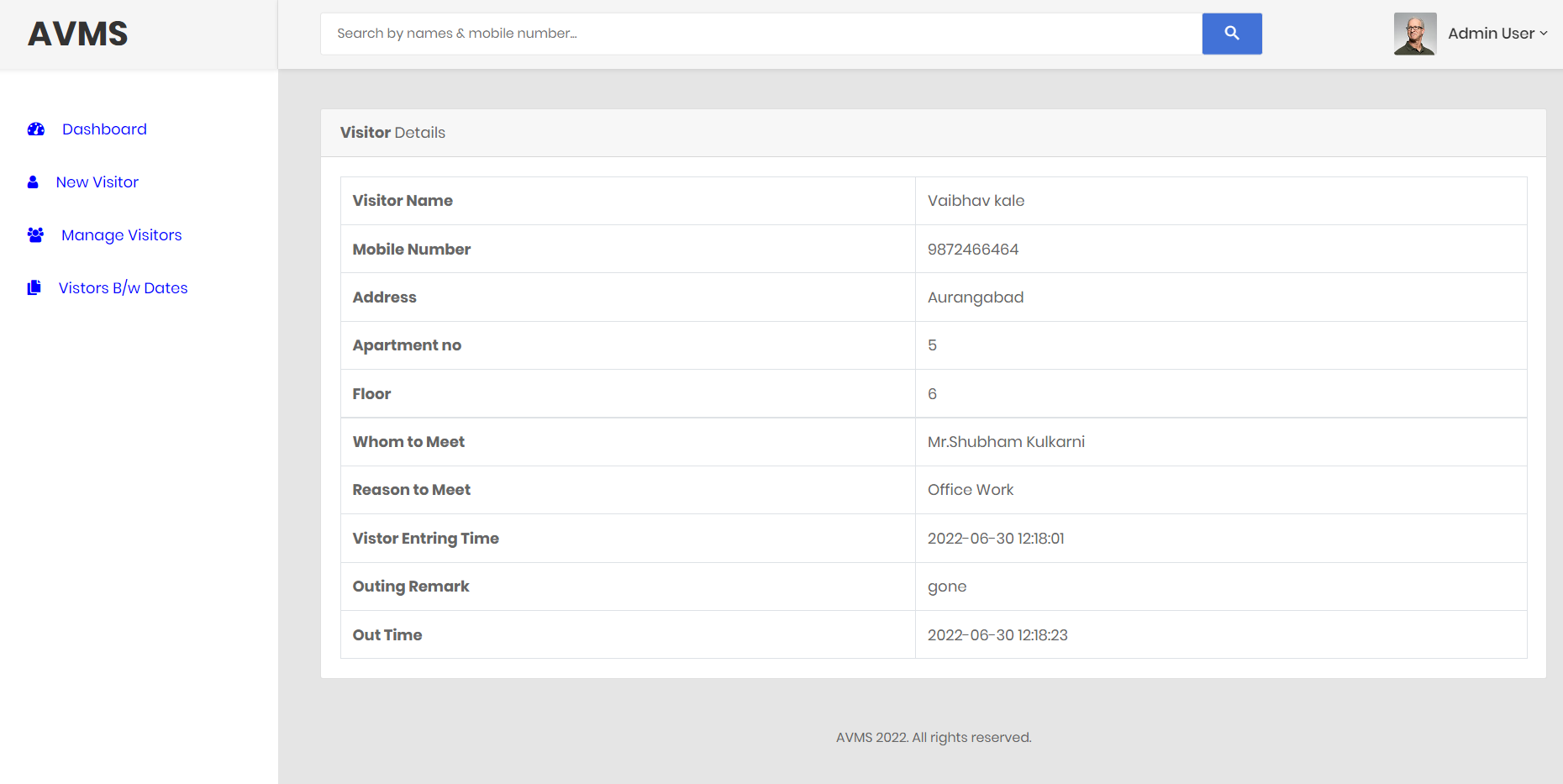This screenshot has width=1563, height=784.
Task: Click the AVMS logo in top left
Action: click(77, 34)
